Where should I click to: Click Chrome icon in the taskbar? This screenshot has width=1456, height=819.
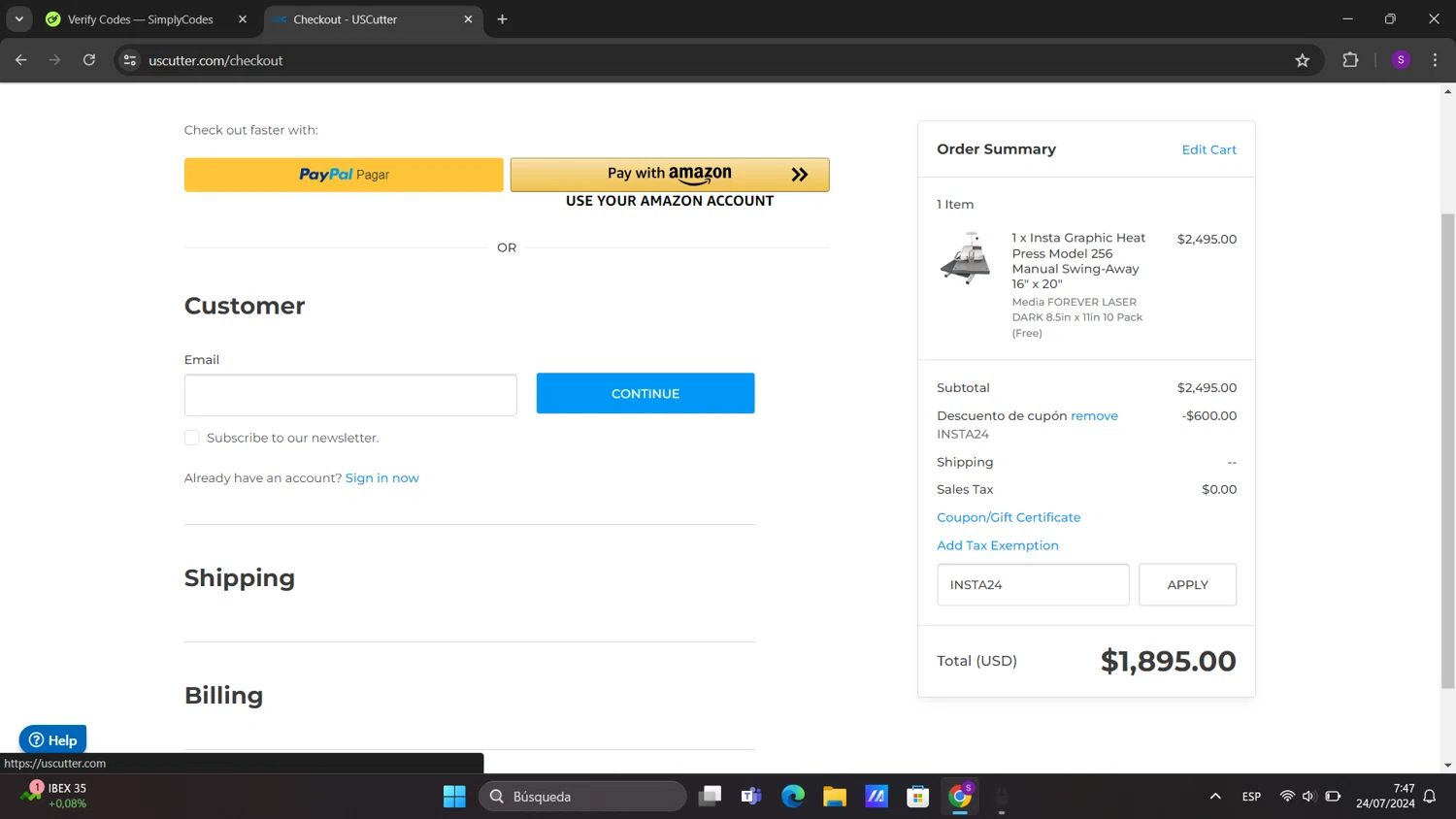pos(960,797)
